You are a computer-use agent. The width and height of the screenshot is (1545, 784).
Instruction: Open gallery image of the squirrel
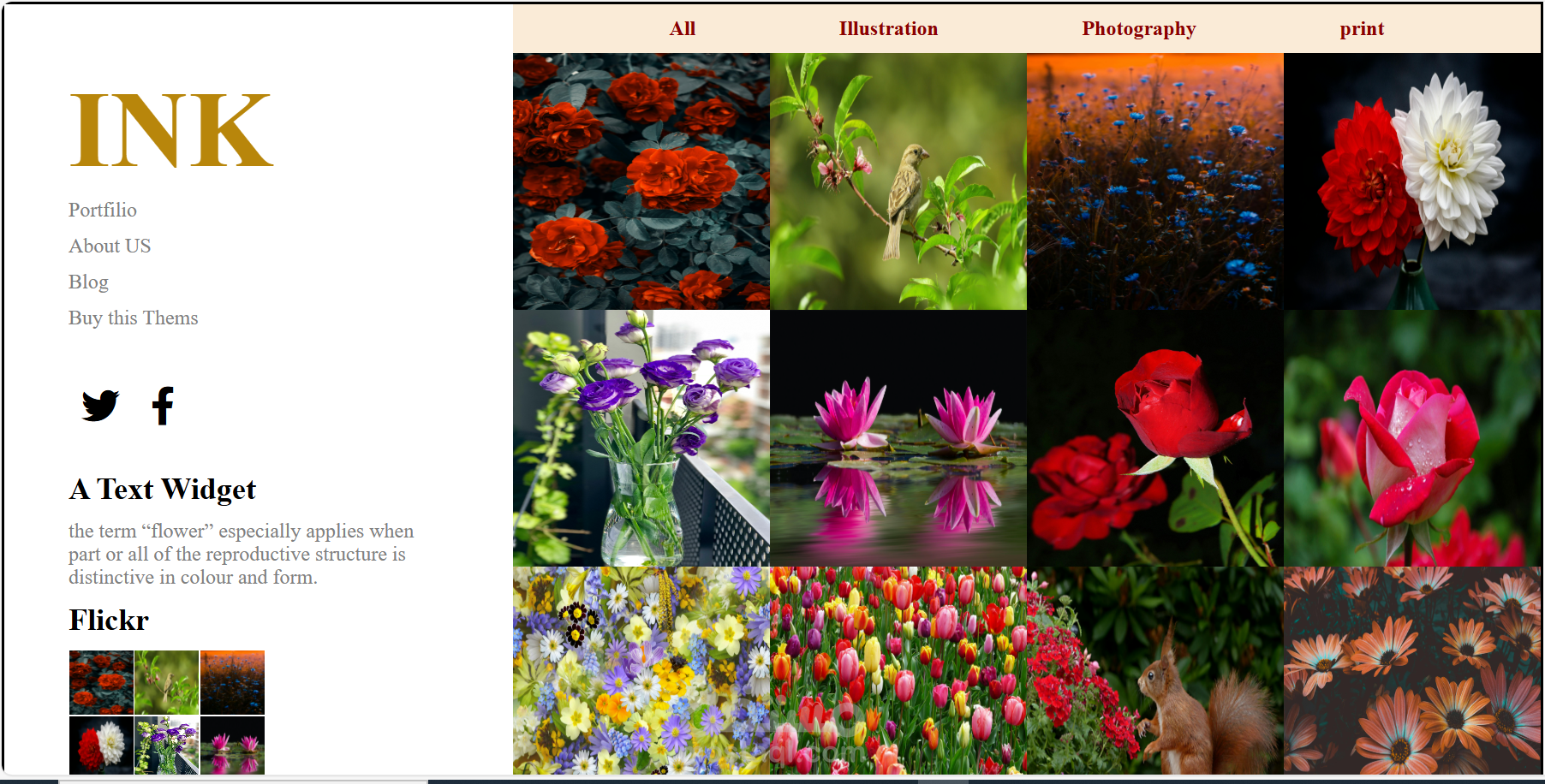pyautogui.click(x=1155, y=670)
